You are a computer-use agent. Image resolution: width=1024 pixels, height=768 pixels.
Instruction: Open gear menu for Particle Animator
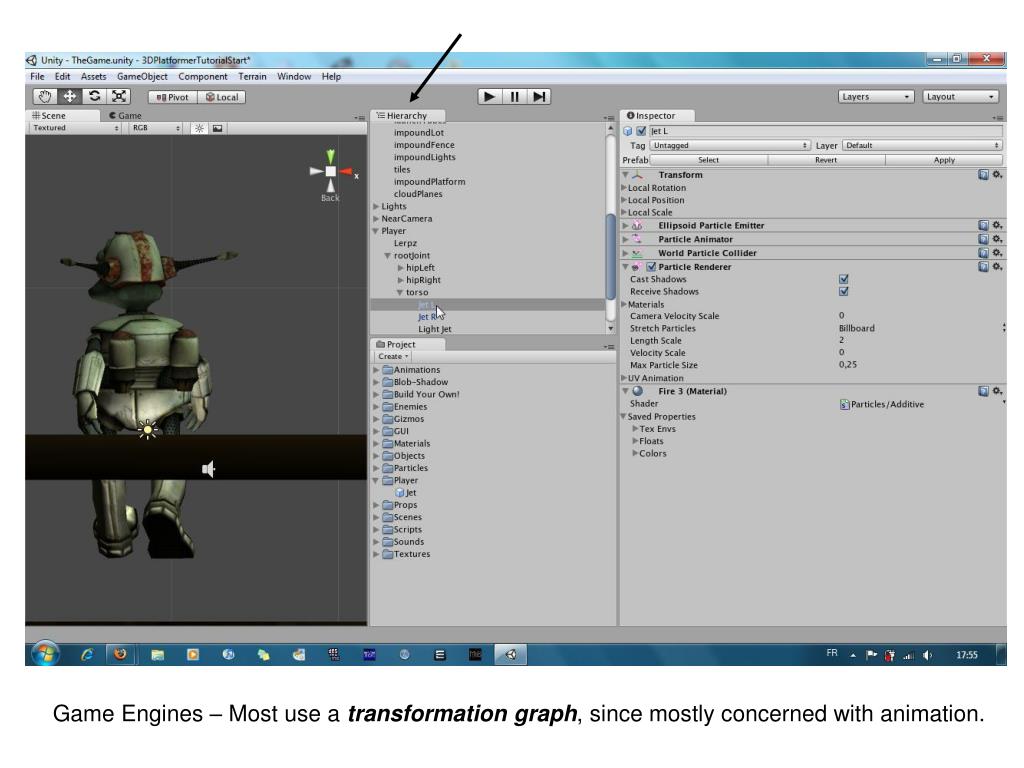point(996,240)
